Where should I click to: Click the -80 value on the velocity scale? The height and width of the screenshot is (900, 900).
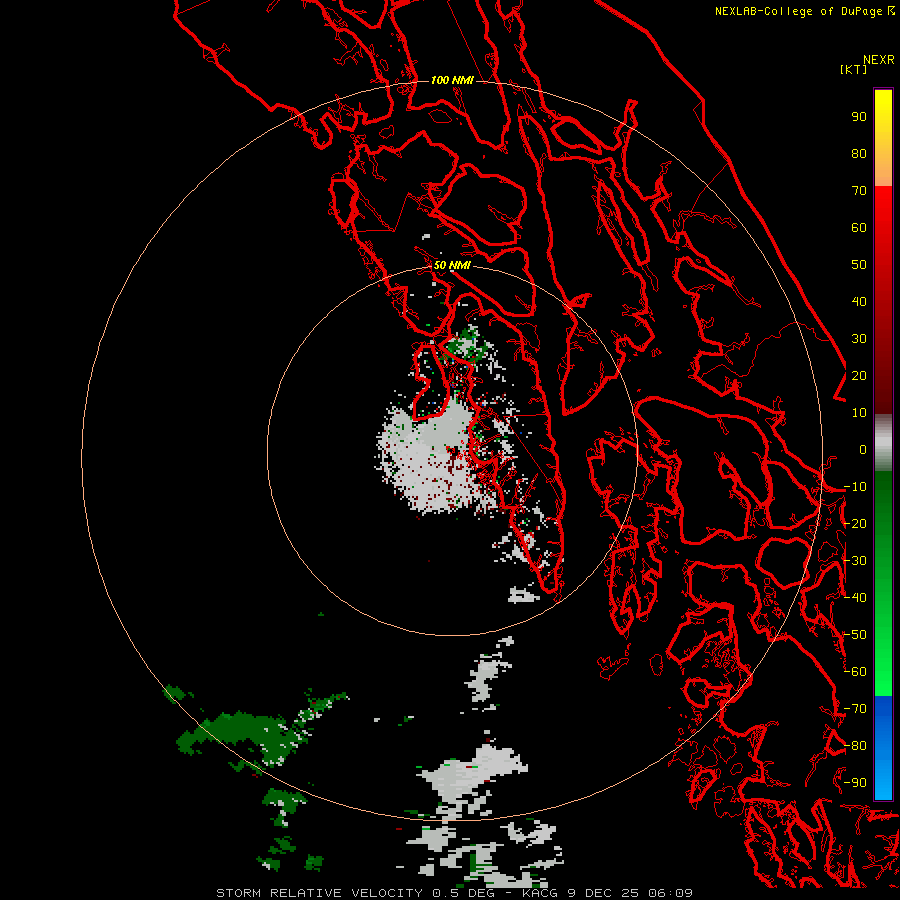coord(855,746)
